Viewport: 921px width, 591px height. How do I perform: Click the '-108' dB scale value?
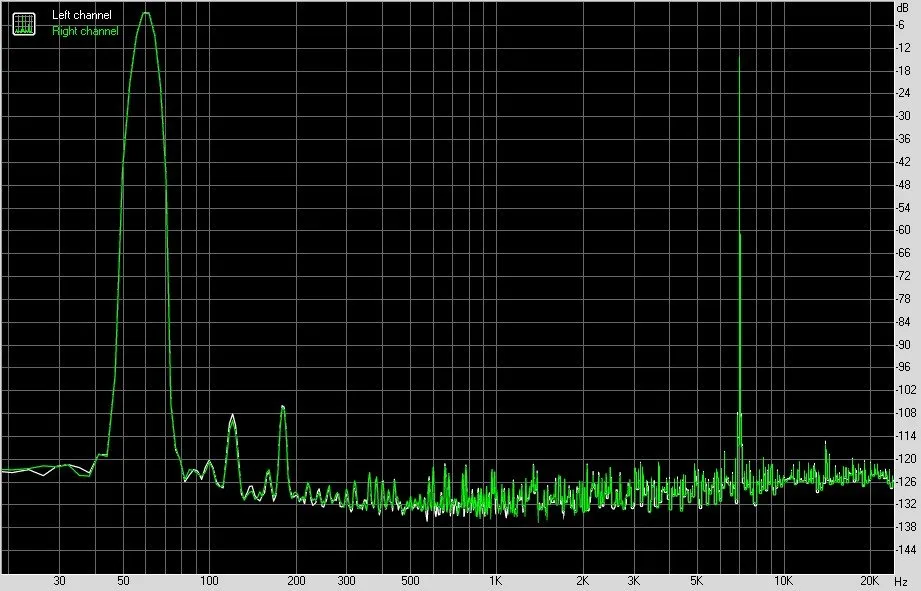tap(905, 412)
